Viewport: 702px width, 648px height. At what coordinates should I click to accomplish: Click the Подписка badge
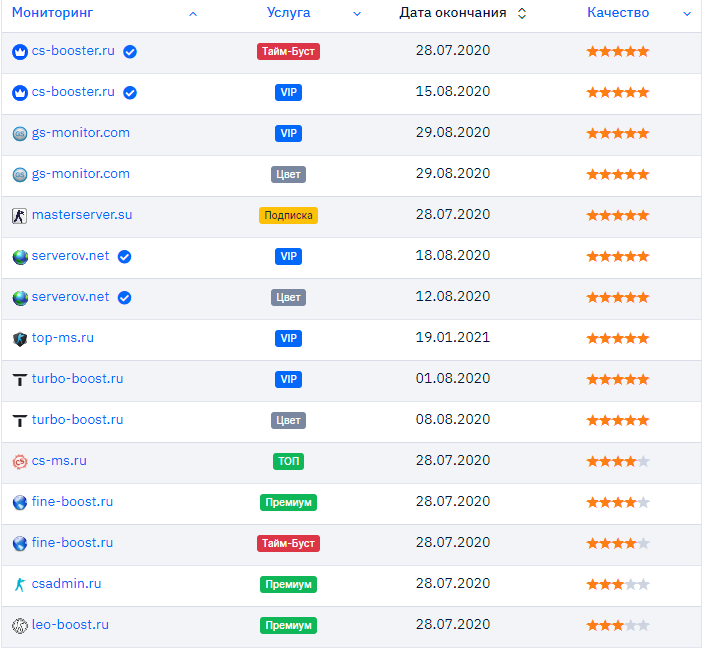pyautogui.click(x=288, y=215)
